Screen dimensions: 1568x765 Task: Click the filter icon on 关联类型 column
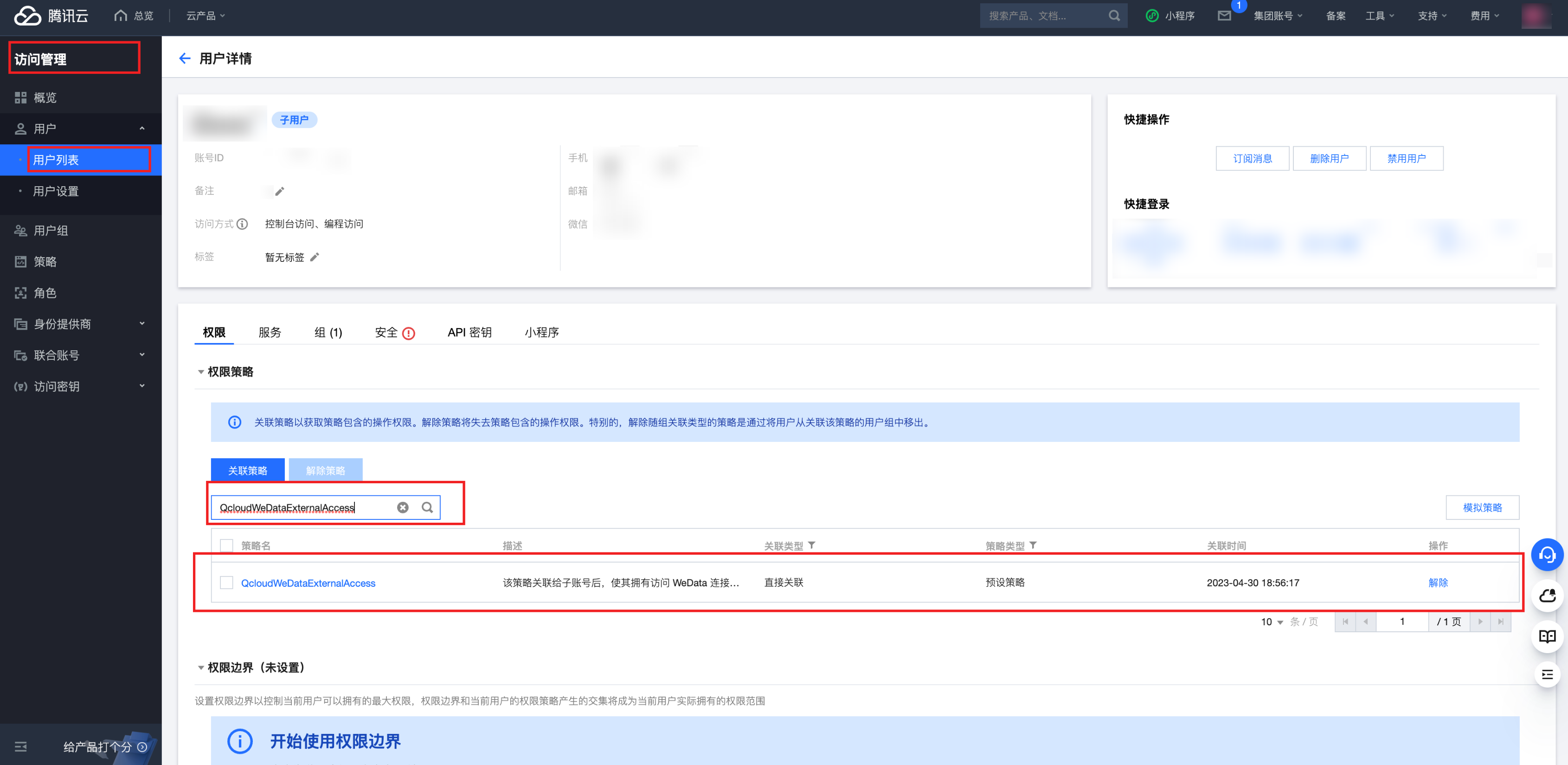[x=811, y=545]
